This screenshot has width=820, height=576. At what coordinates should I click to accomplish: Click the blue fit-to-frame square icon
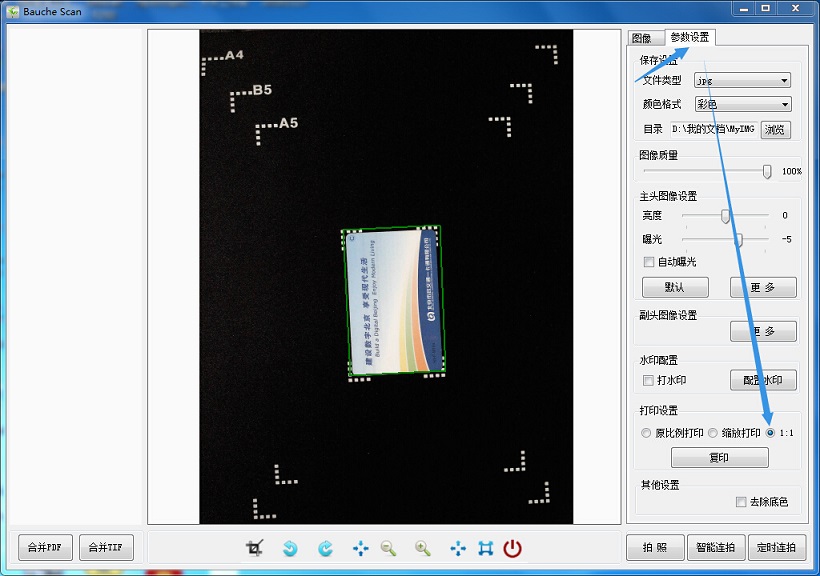click(x=486, y=548)
